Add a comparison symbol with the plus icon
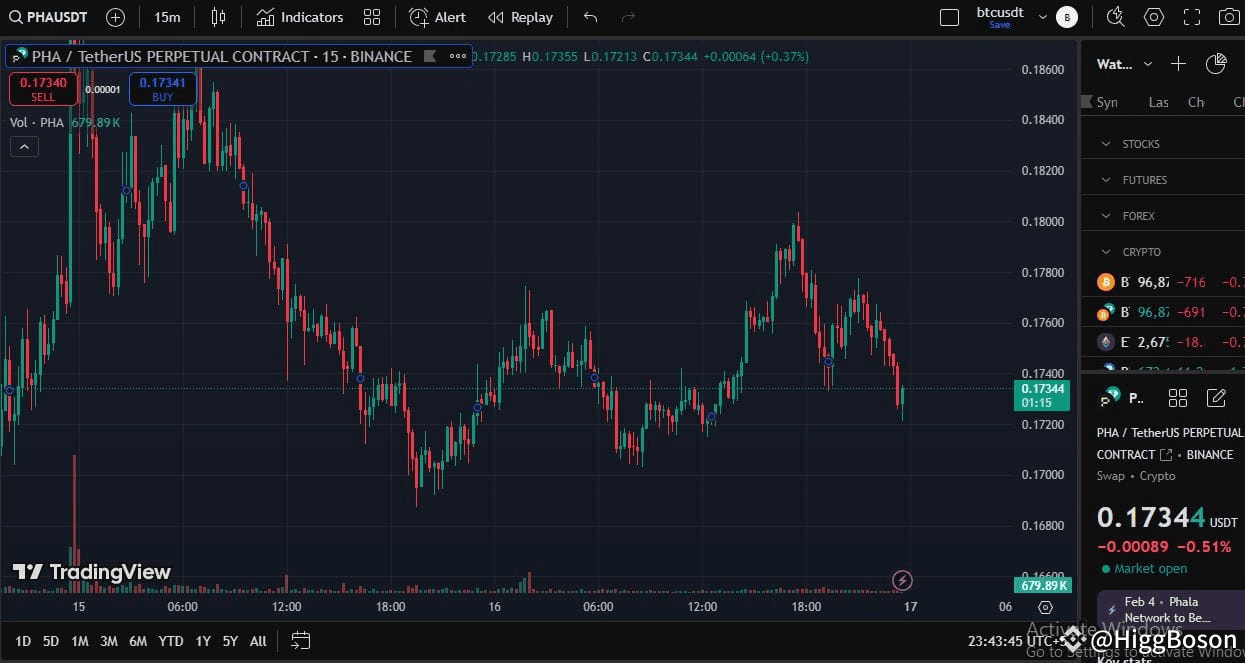The image size is (1245, 663). tap(115, 17)
